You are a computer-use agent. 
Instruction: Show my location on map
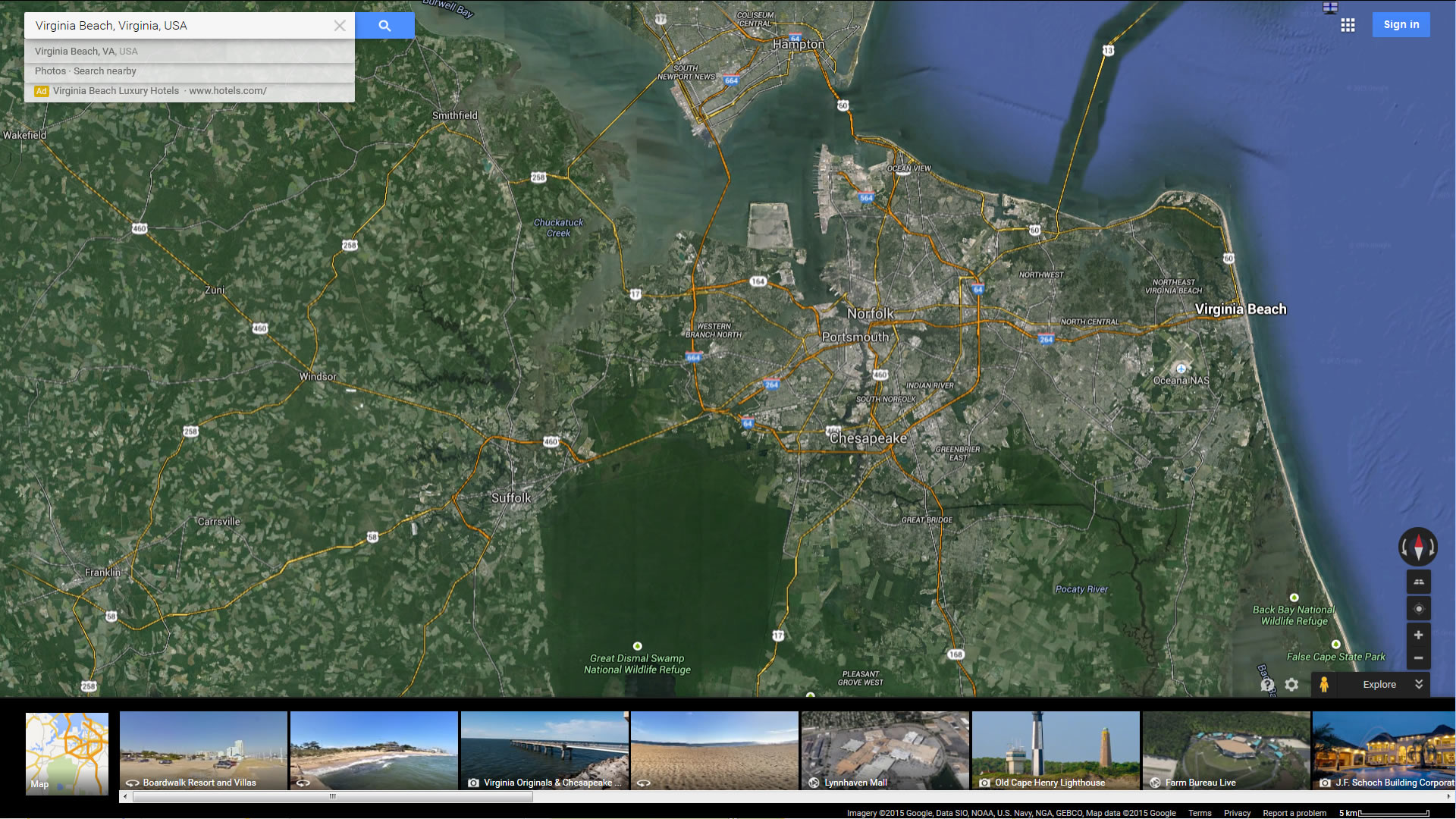click(1418, 609)
